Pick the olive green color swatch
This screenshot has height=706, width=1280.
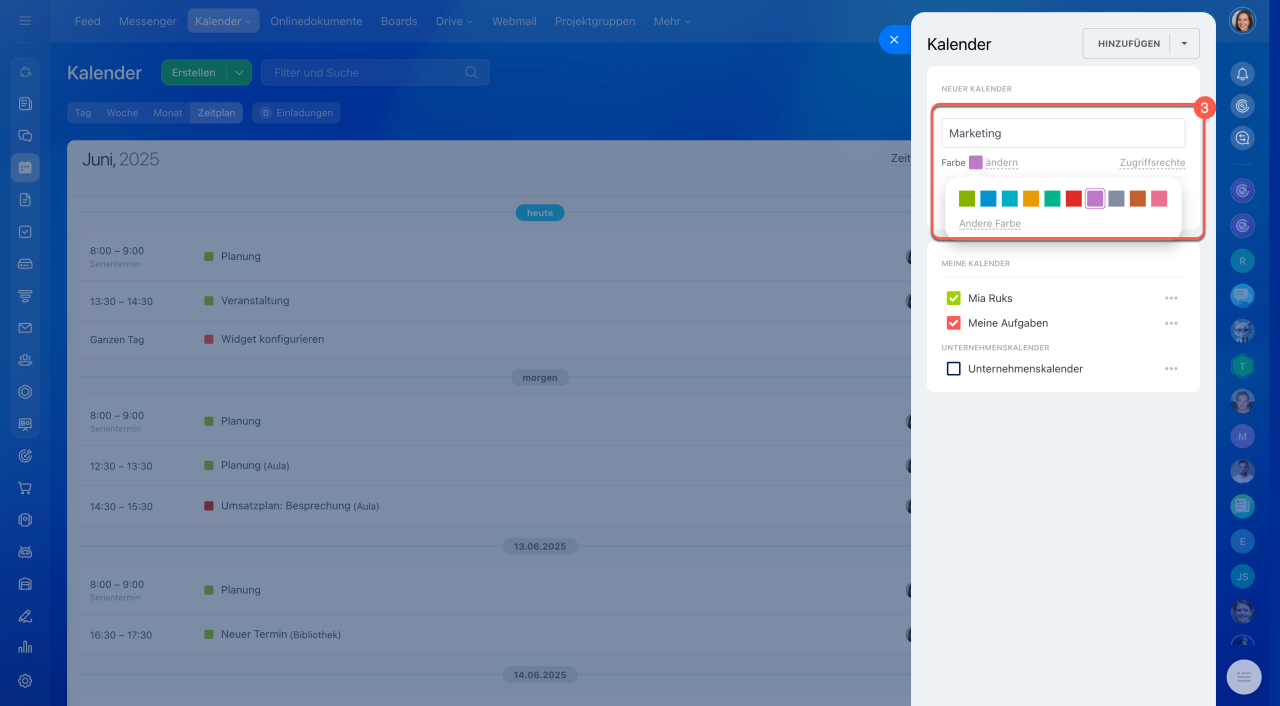(967, 199)
